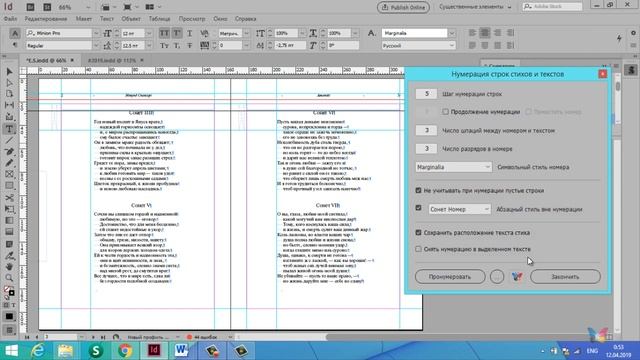
Task: Open the 'Существенные элементы' workspace switcher
Action: point(475,7)
